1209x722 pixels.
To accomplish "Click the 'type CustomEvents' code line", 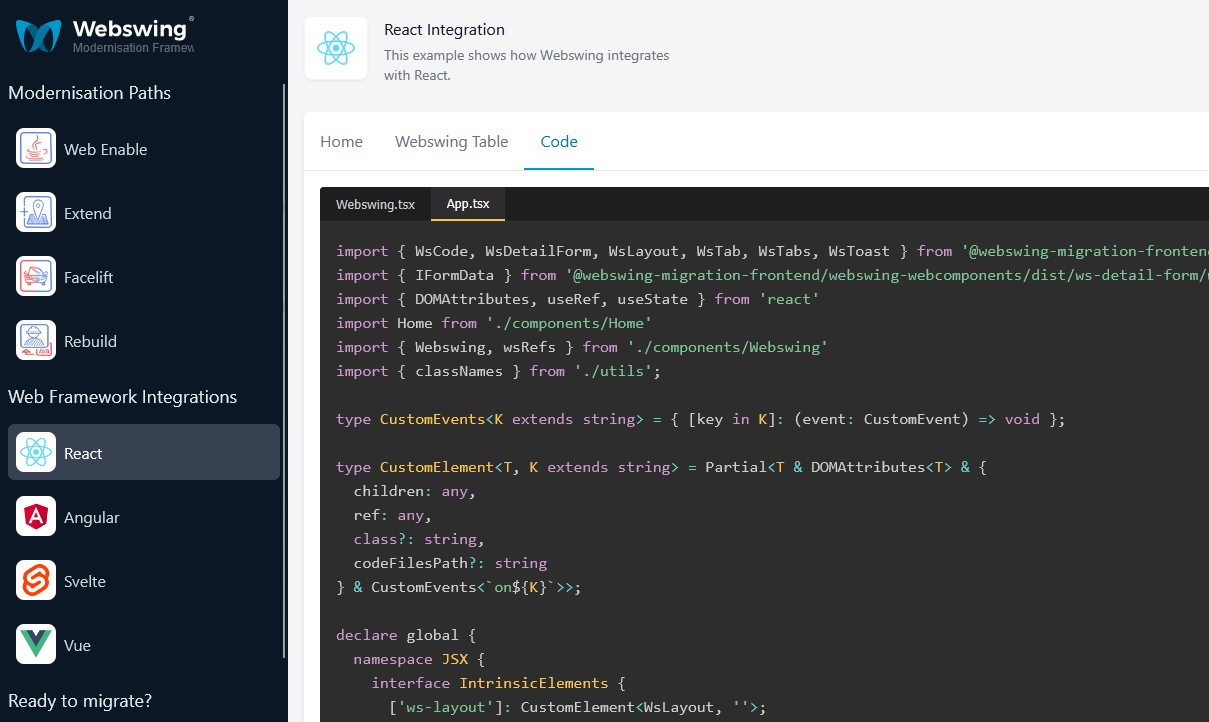I will point(701,419).
